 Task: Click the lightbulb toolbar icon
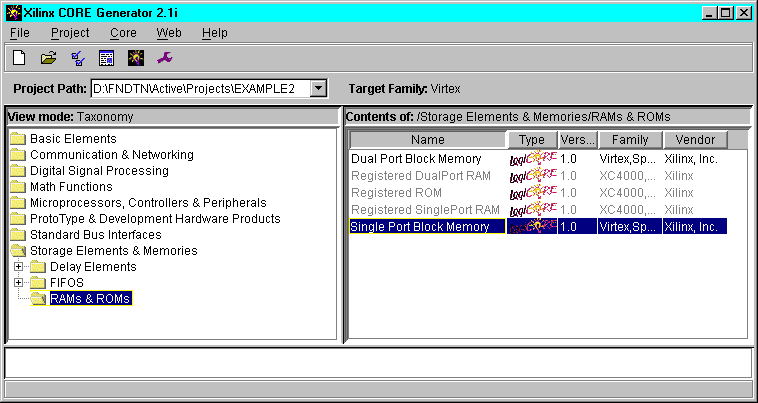coord(136,58)
